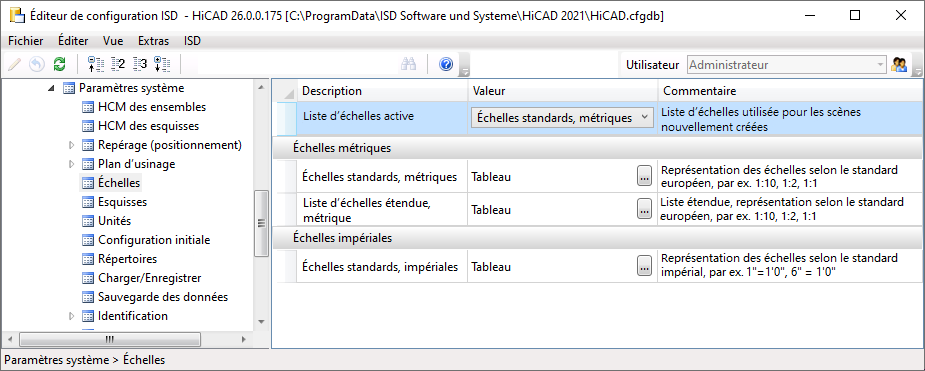Open the Liste d'échelles active dropdown

pos(562,117)
